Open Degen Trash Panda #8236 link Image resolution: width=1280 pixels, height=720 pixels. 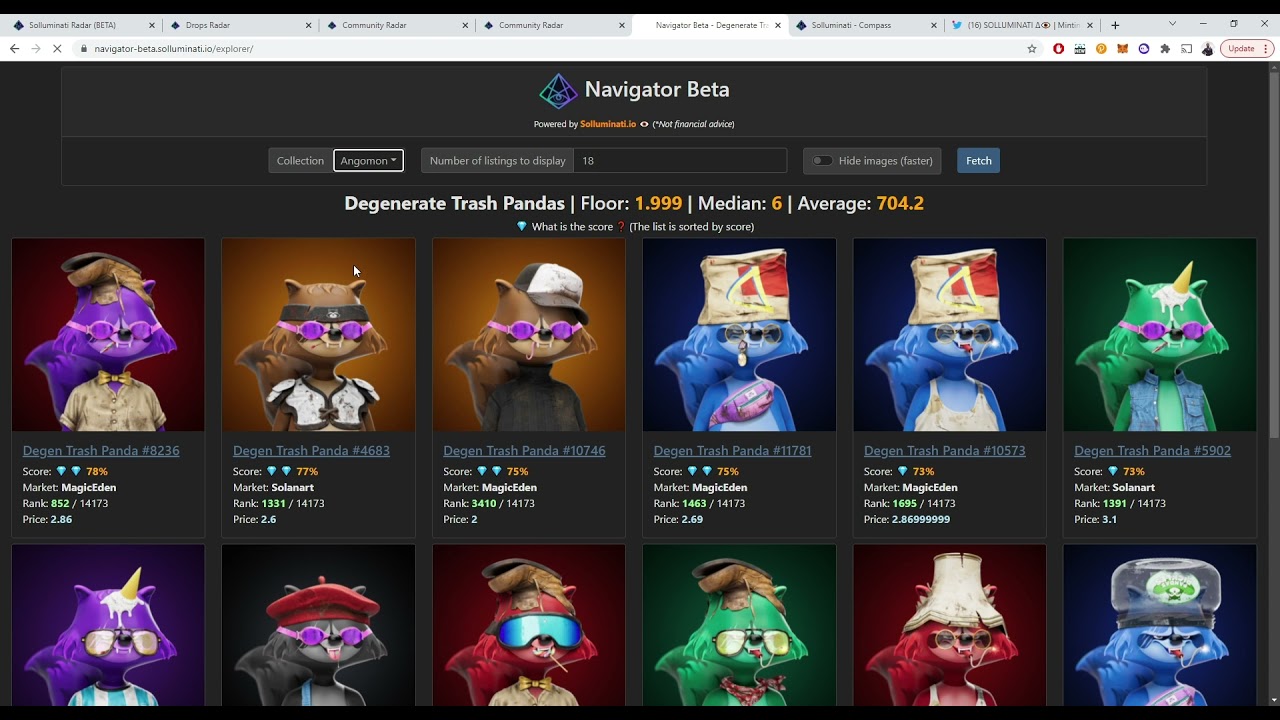101,451
